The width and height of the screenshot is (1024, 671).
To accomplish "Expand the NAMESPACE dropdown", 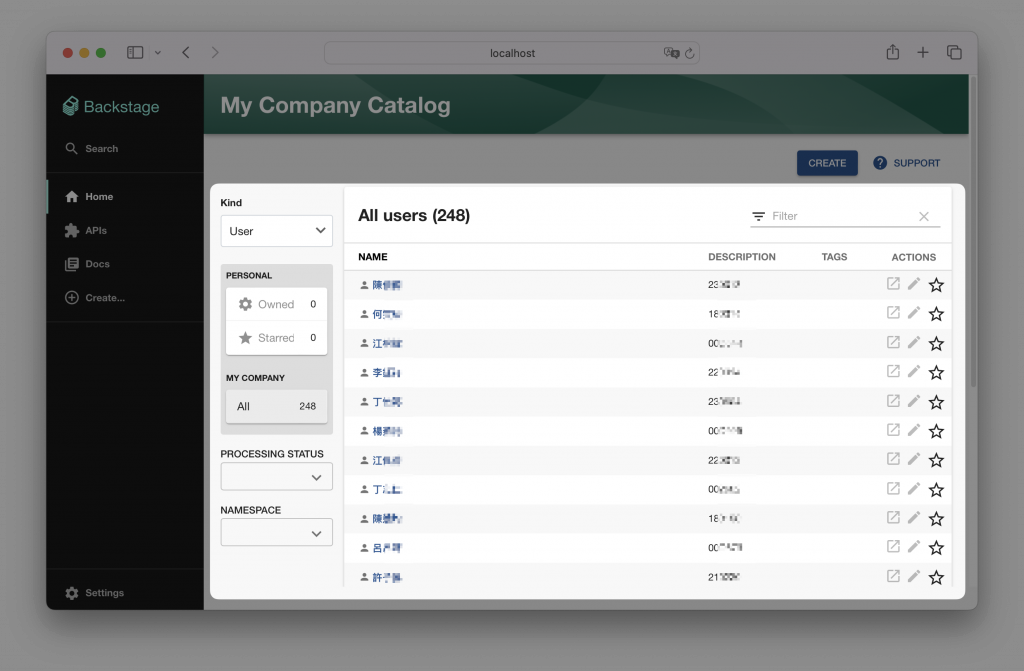I will (277, 532).
